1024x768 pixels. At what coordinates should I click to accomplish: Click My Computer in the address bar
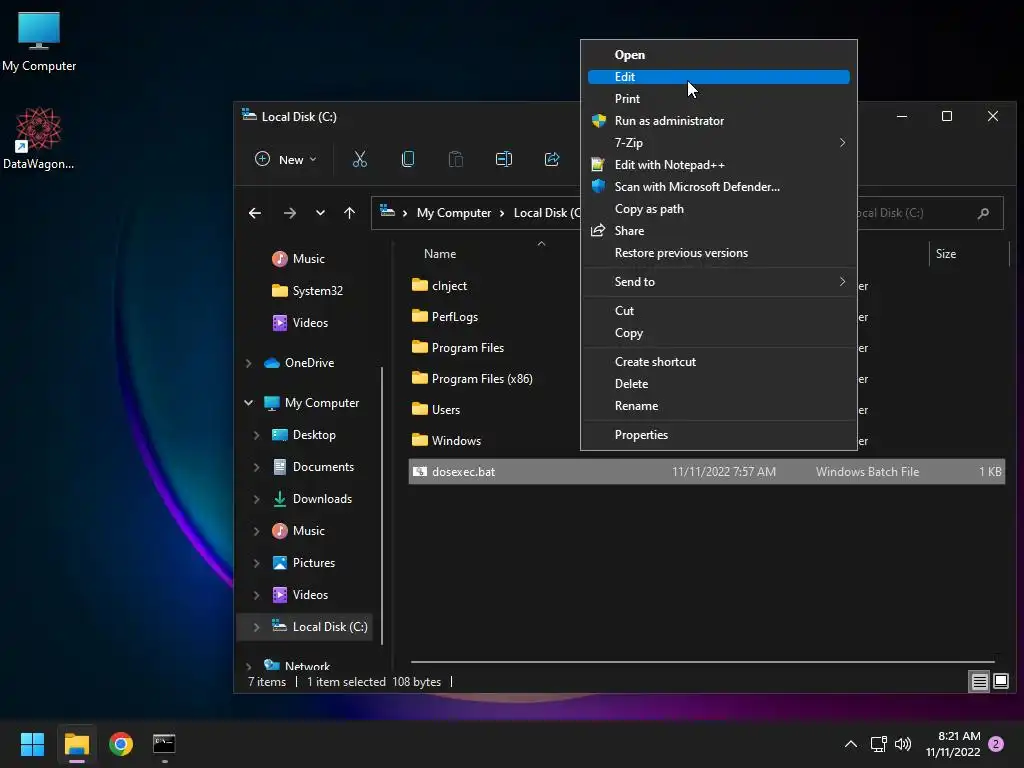tap(454, 213)
